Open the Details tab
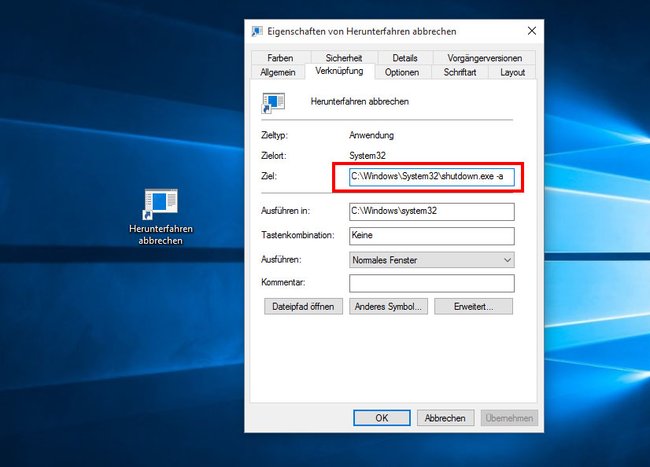Image resolution: width=650 pixels, height=467 pixels. [x=405, y=58]
